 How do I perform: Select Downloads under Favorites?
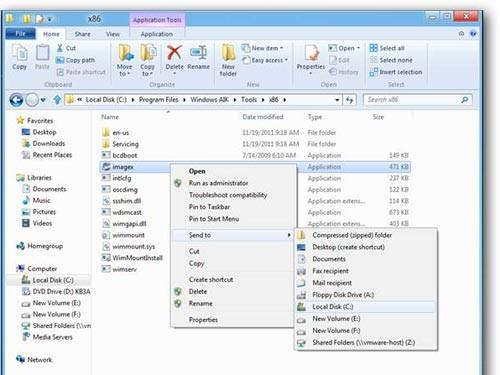coord(43,144)
